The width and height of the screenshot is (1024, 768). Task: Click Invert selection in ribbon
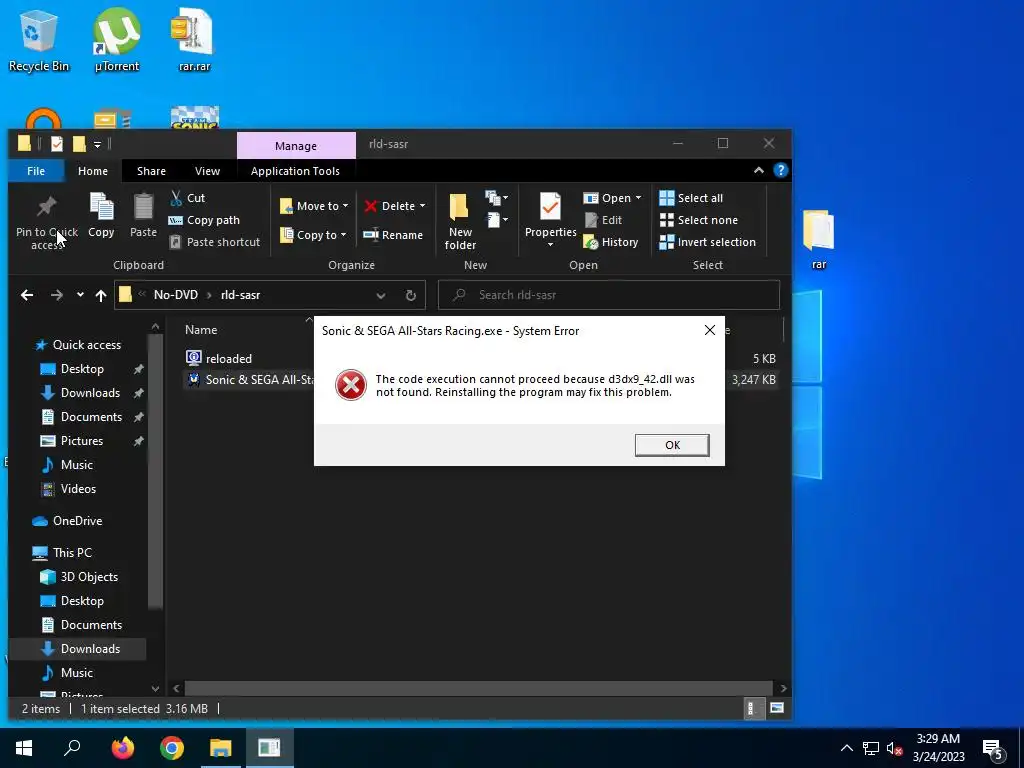[707, 242]
